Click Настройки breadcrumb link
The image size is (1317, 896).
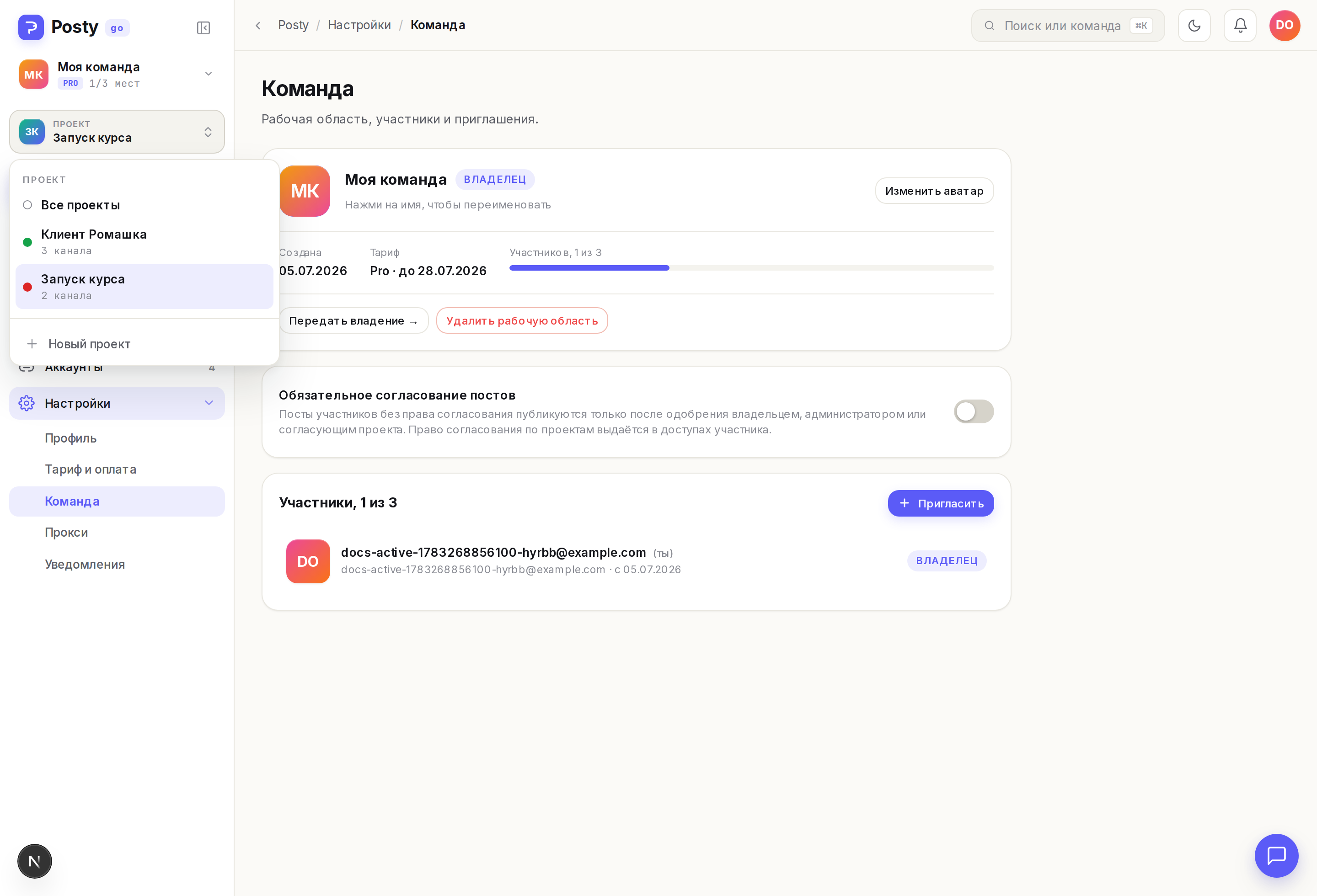click(359, 26)
